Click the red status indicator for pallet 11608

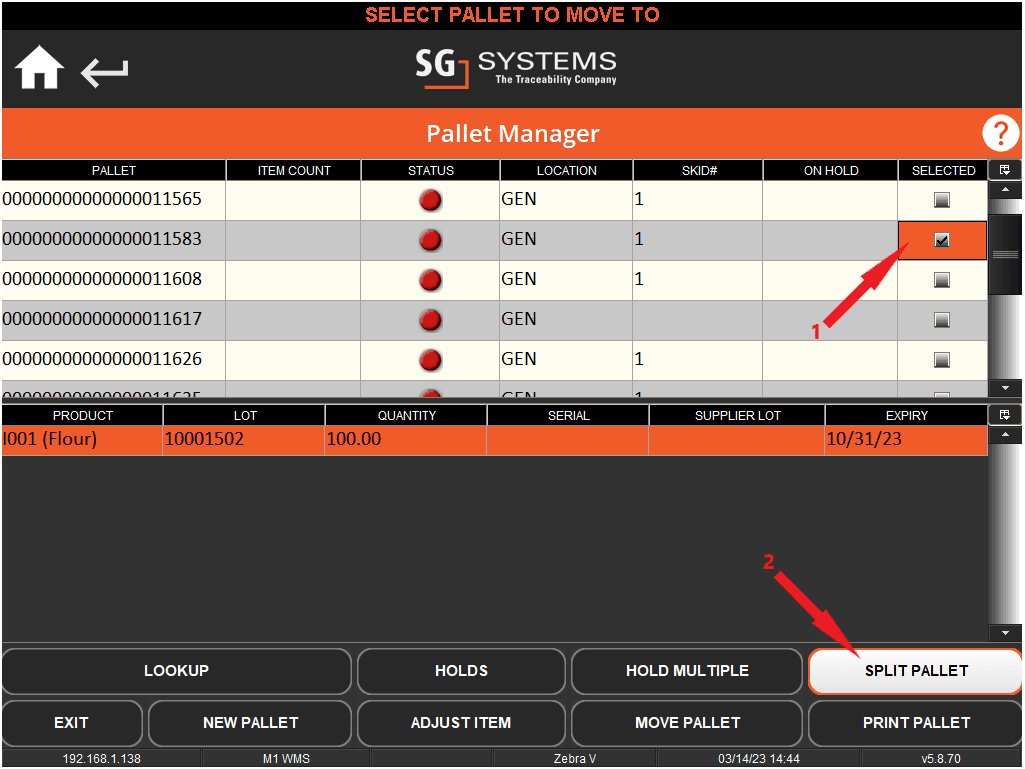(429, 280)
